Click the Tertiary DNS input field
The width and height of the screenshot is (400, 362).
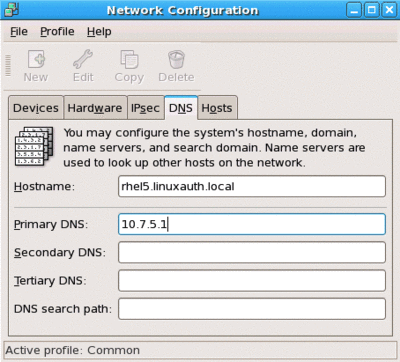click(252, 281)
